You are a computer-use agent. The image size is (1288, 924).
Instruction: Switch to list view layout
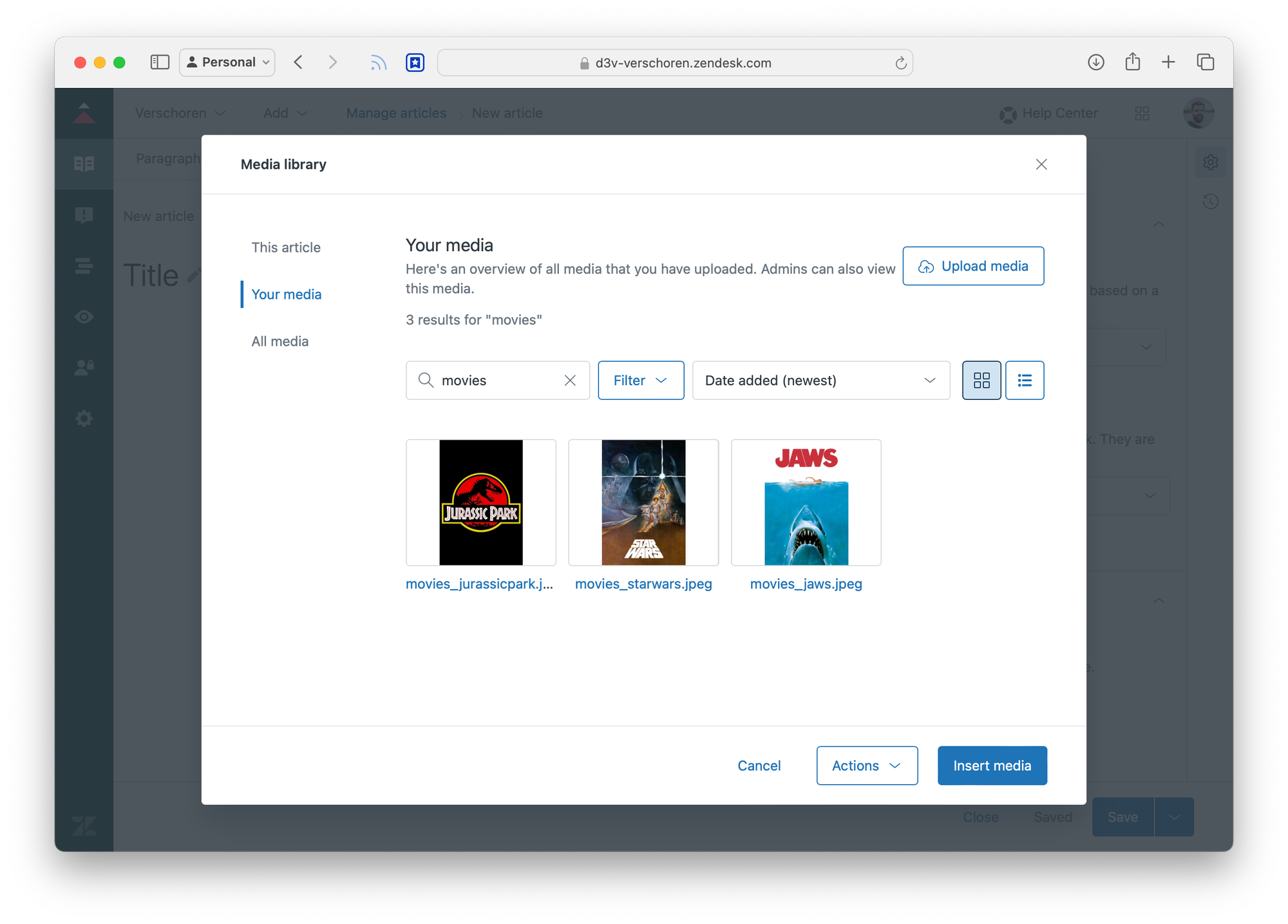[1024, 381]
